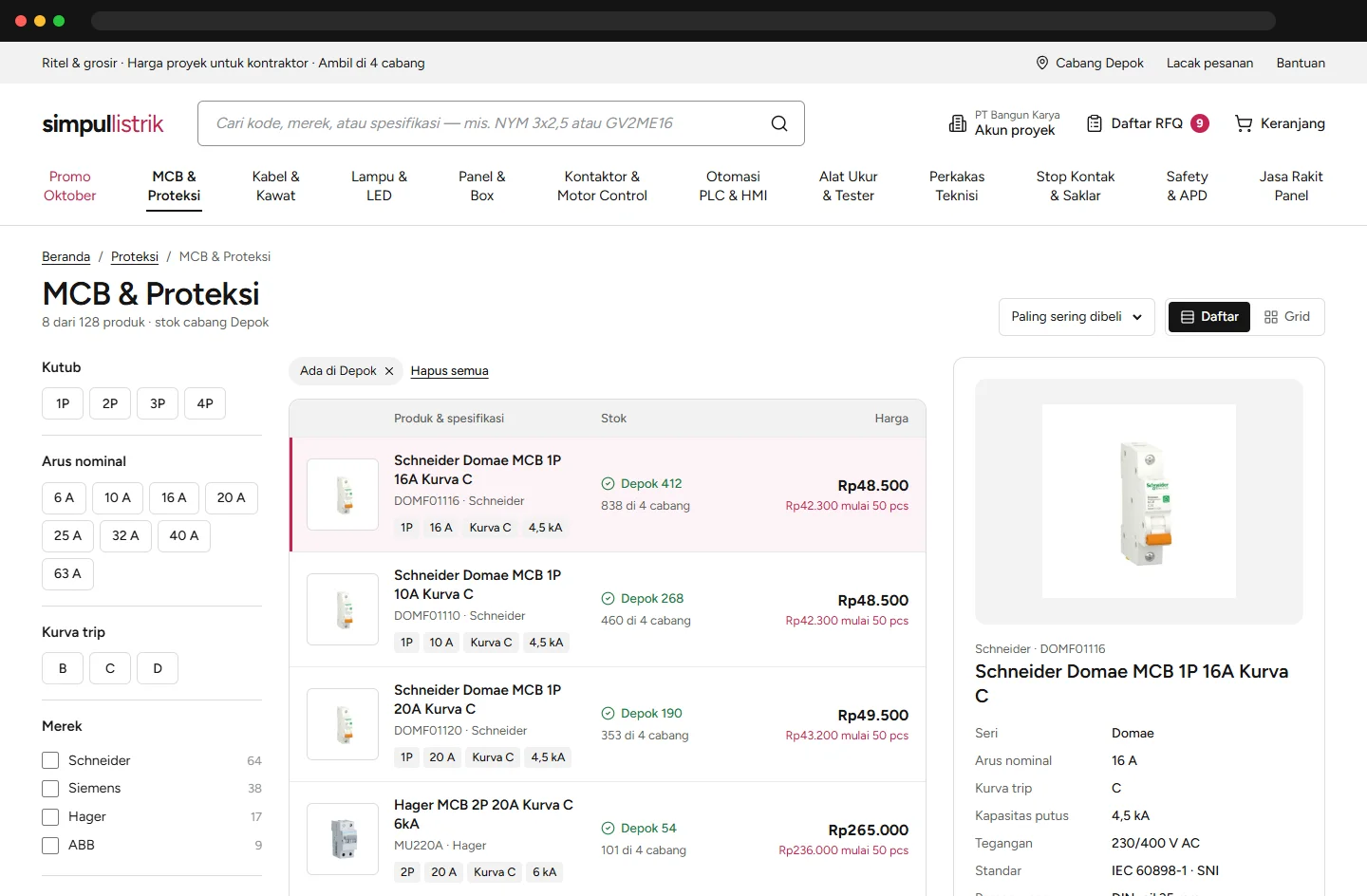Remove the Ada di Depok filter chip
The width and height of the screenshot is (1367, 896).
(389, 371)
